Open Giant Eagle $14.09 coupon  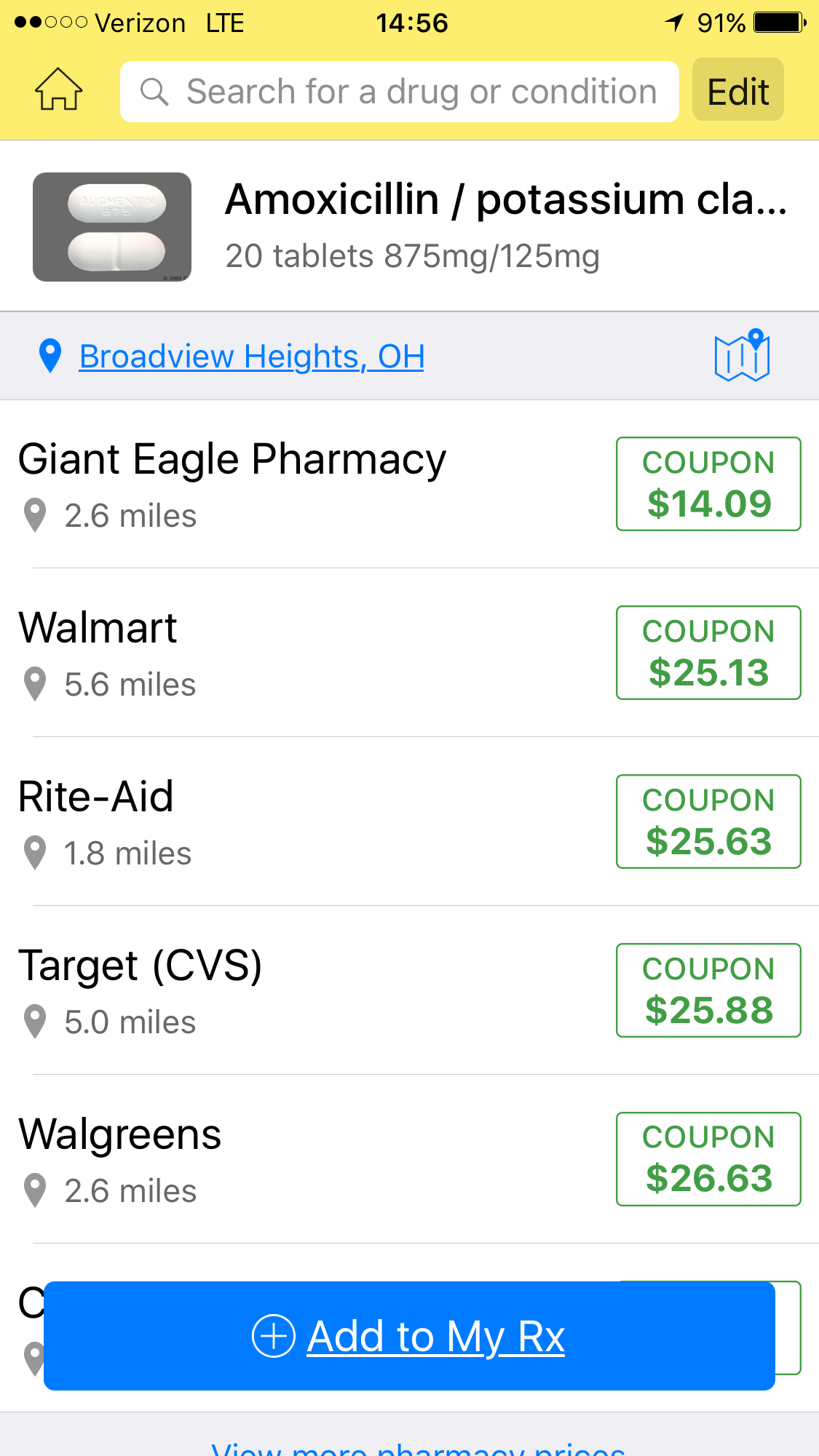708,484
